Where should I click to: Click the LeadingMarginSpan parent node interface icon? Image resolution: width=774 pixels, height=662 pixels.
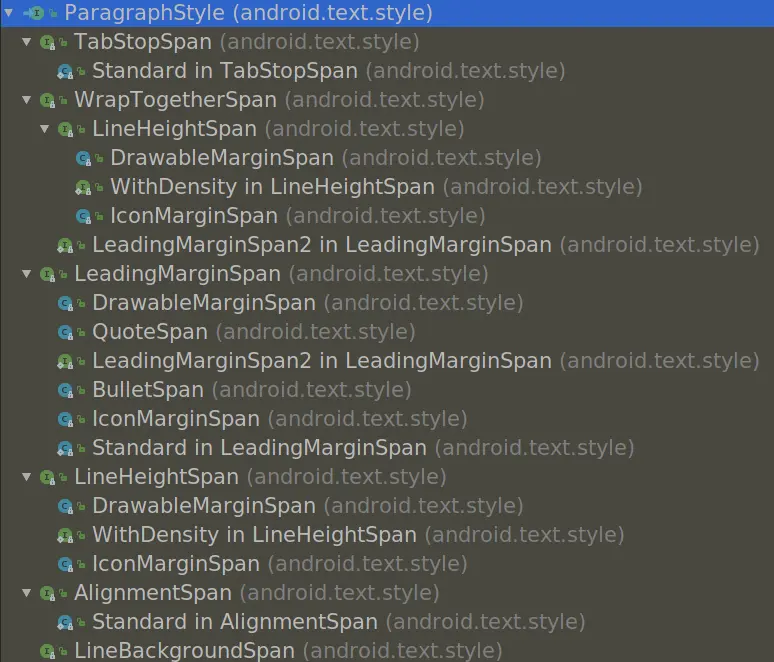click(x=47, y=274)
